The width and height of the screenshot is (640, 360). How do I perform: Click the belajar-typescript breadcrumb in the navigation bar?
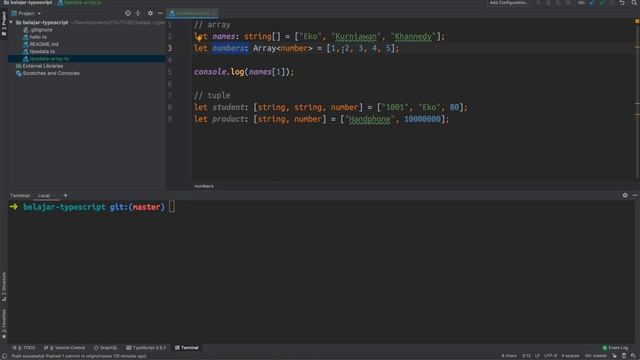(28, 2)
